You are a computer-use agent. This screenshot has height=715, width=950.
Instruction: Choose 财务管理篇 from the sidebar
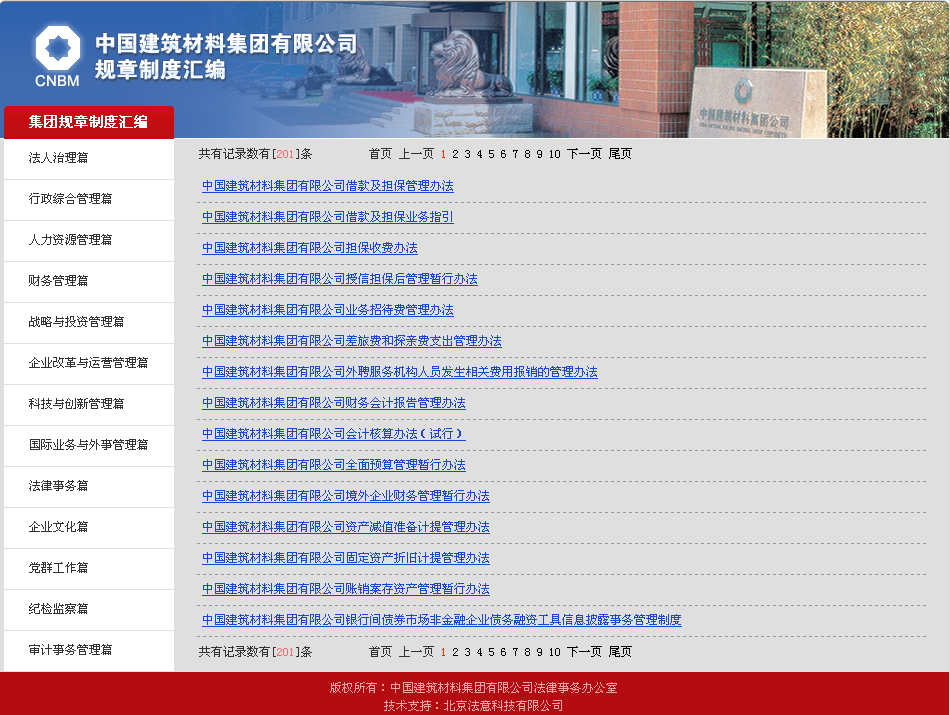[58, 281]
